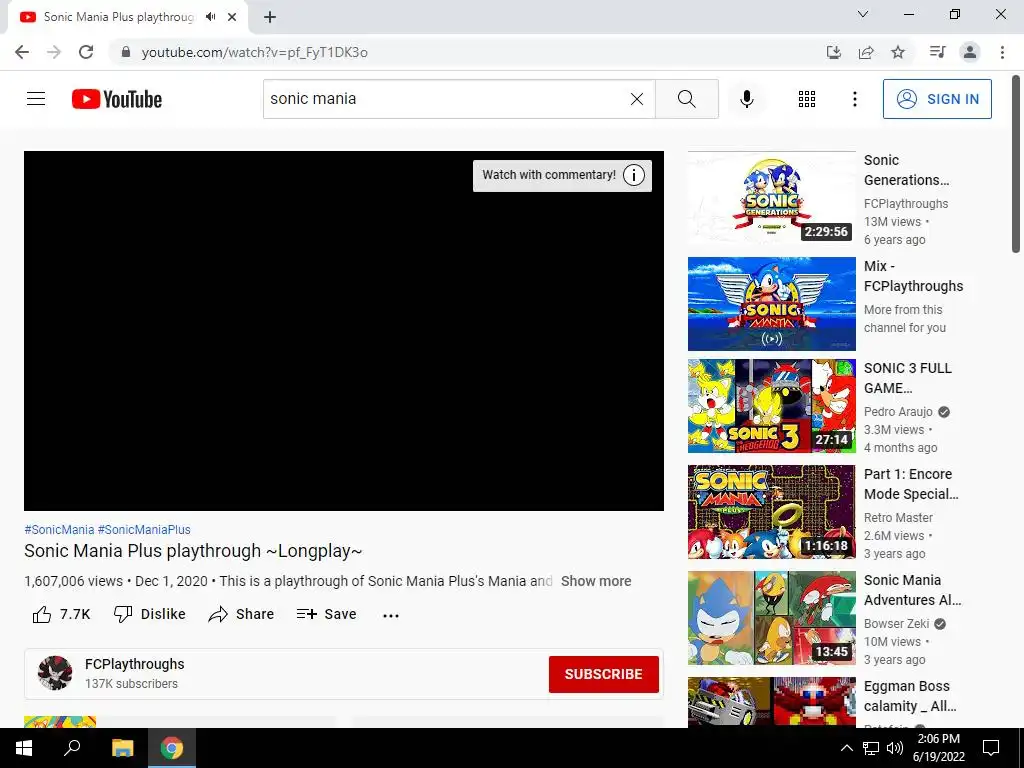Expand description with Show more
Screen dimensions: 1024x768
pos(596,581)
